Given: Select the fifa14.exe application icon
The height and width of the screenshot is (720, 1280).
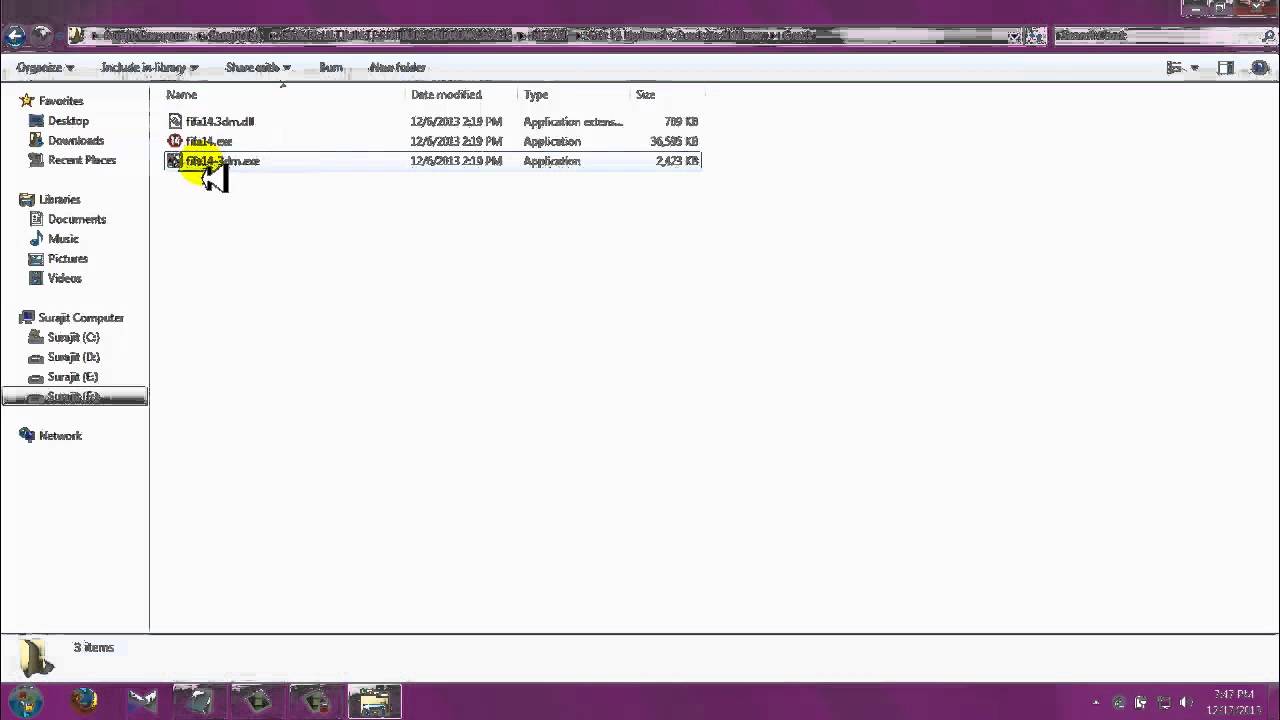Looking at the screenshot, I should click(x=175, y=141).
